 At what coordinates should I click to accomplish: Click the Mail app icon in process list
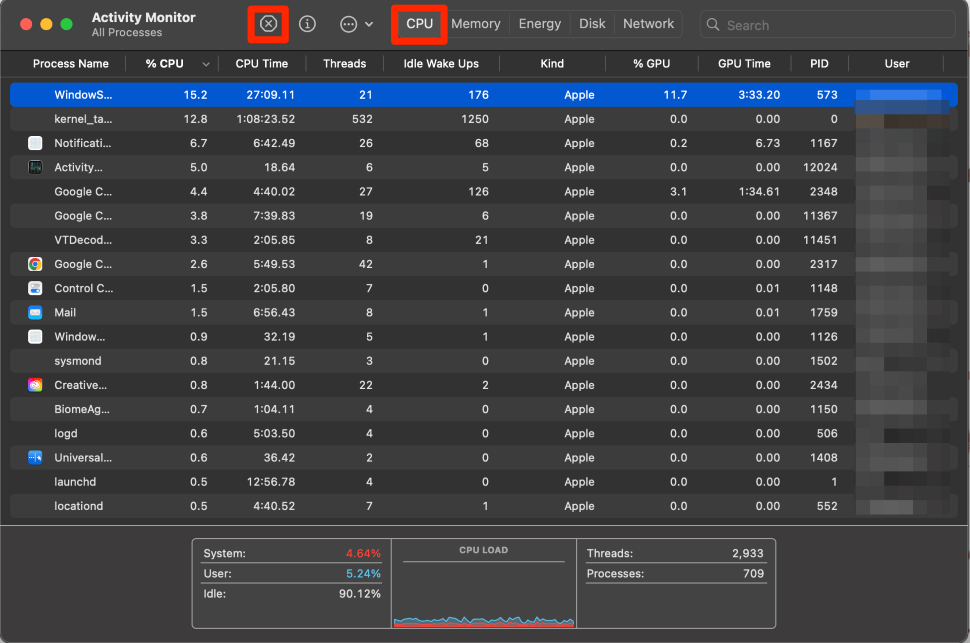click(35, 313)
